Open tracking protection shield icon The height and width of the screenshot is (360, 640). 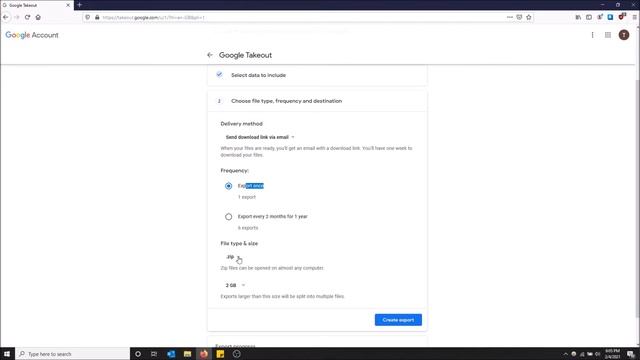[88, 17]
